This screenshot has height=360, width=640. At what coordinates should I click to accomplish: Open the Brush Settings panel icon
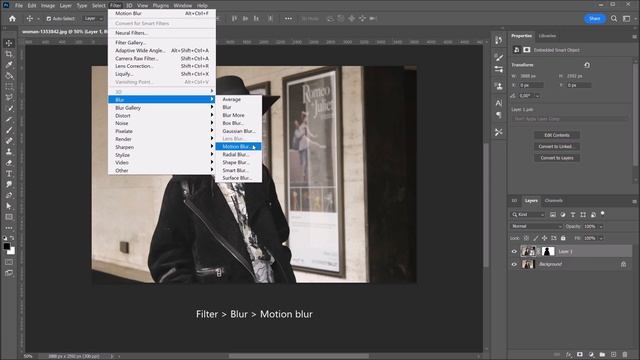499,57
